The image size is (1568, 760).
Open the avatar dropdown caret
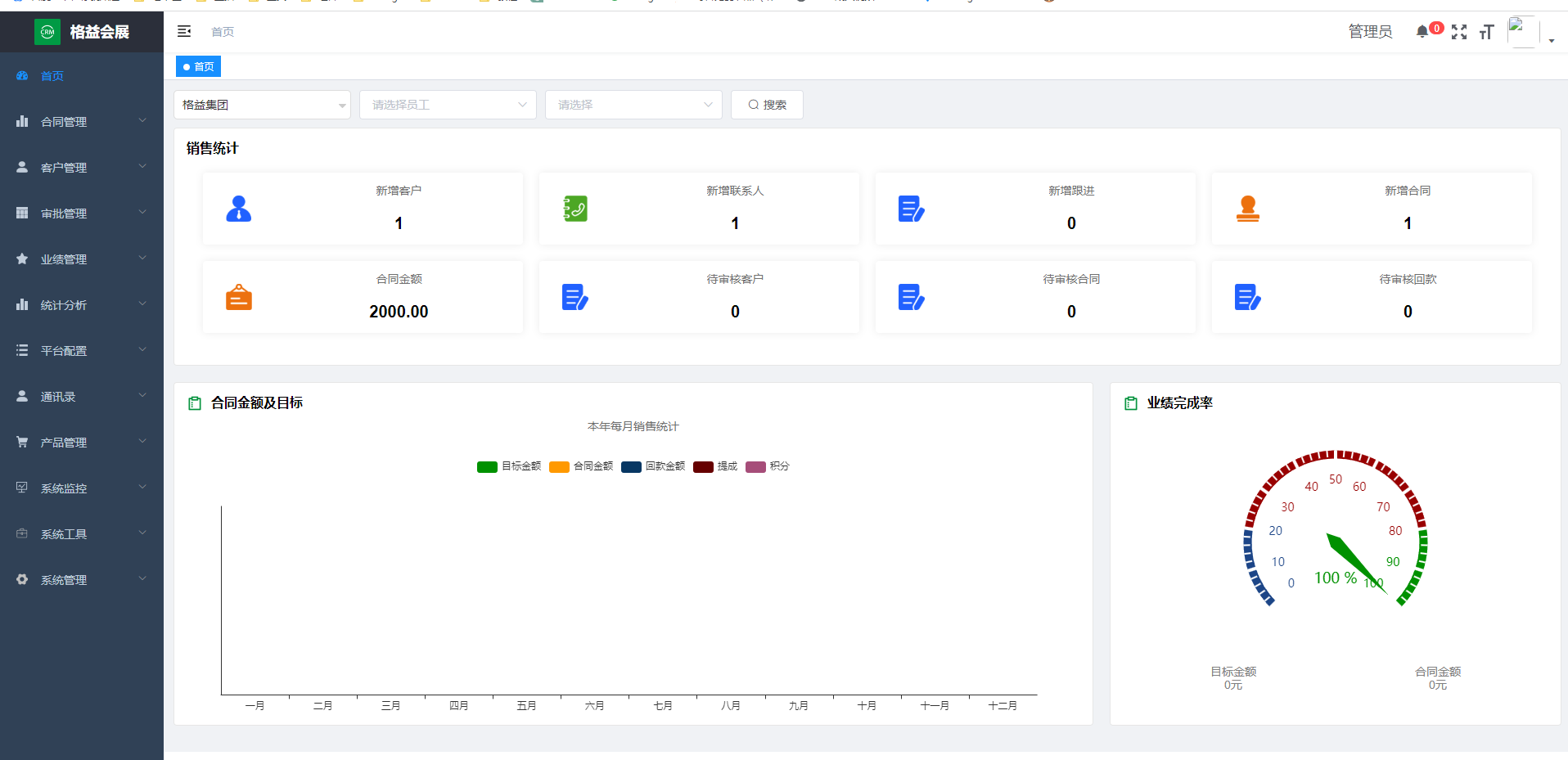pyautogui.click(x=1552, y=41)
